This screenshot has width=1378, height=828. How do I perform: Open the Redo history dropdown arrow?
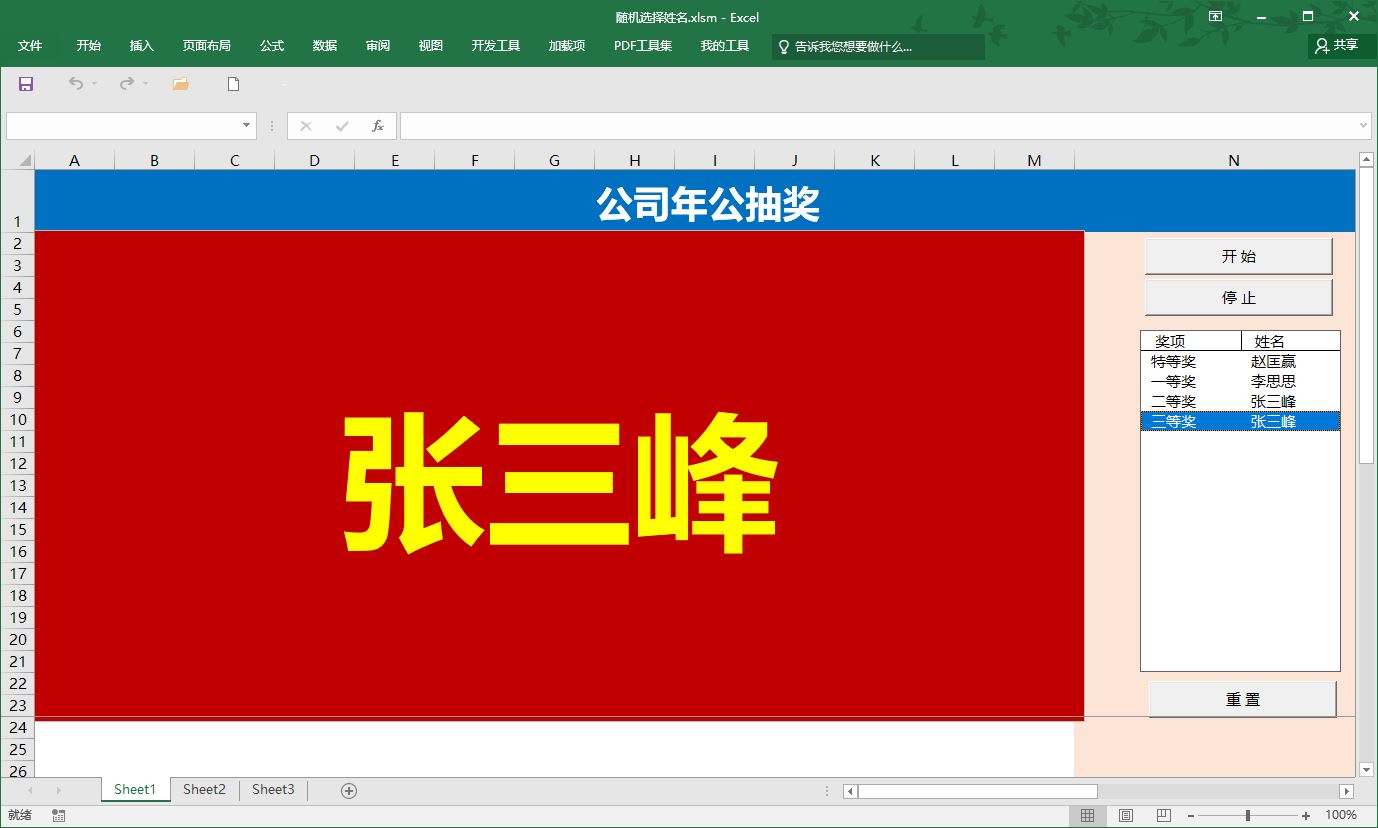[145, 84]
